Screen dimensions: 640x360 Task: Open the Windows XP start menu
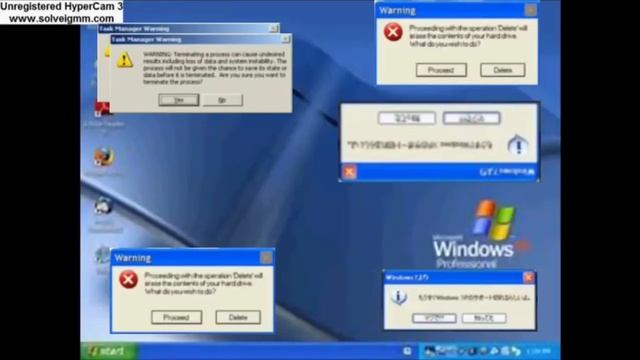pos(108,351)
